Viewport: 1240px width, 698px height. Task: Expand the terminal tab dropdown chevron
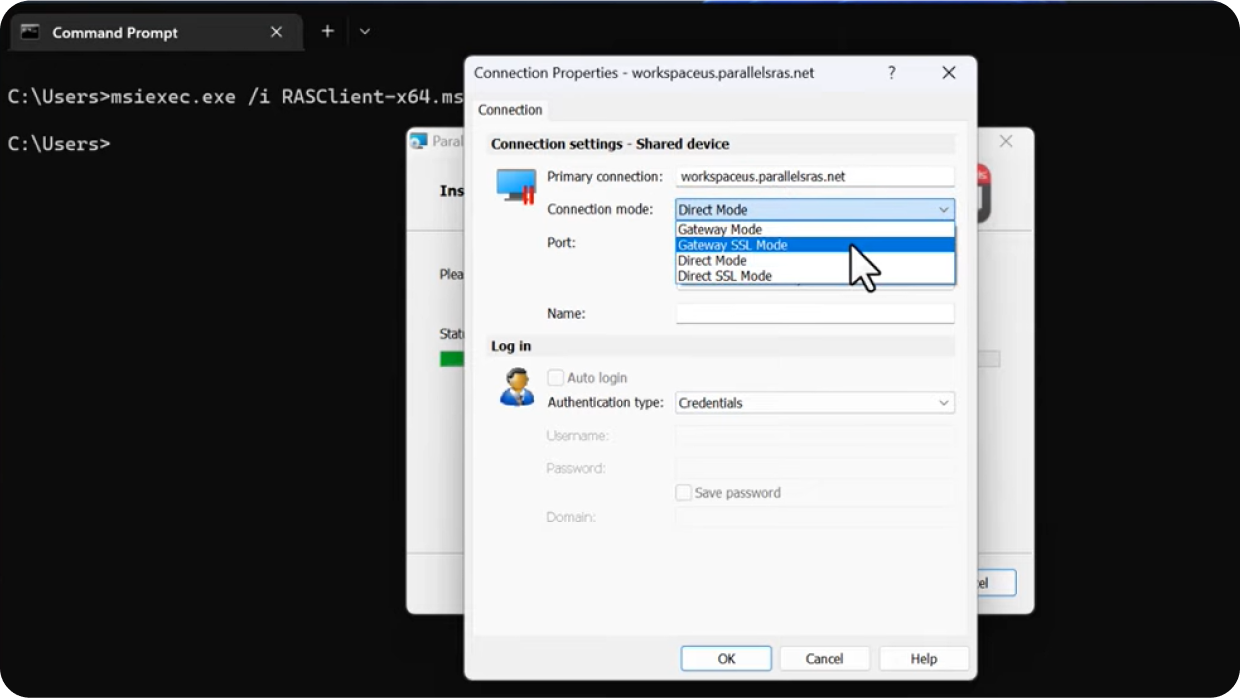pyautogui.click(x=365, y=32)
